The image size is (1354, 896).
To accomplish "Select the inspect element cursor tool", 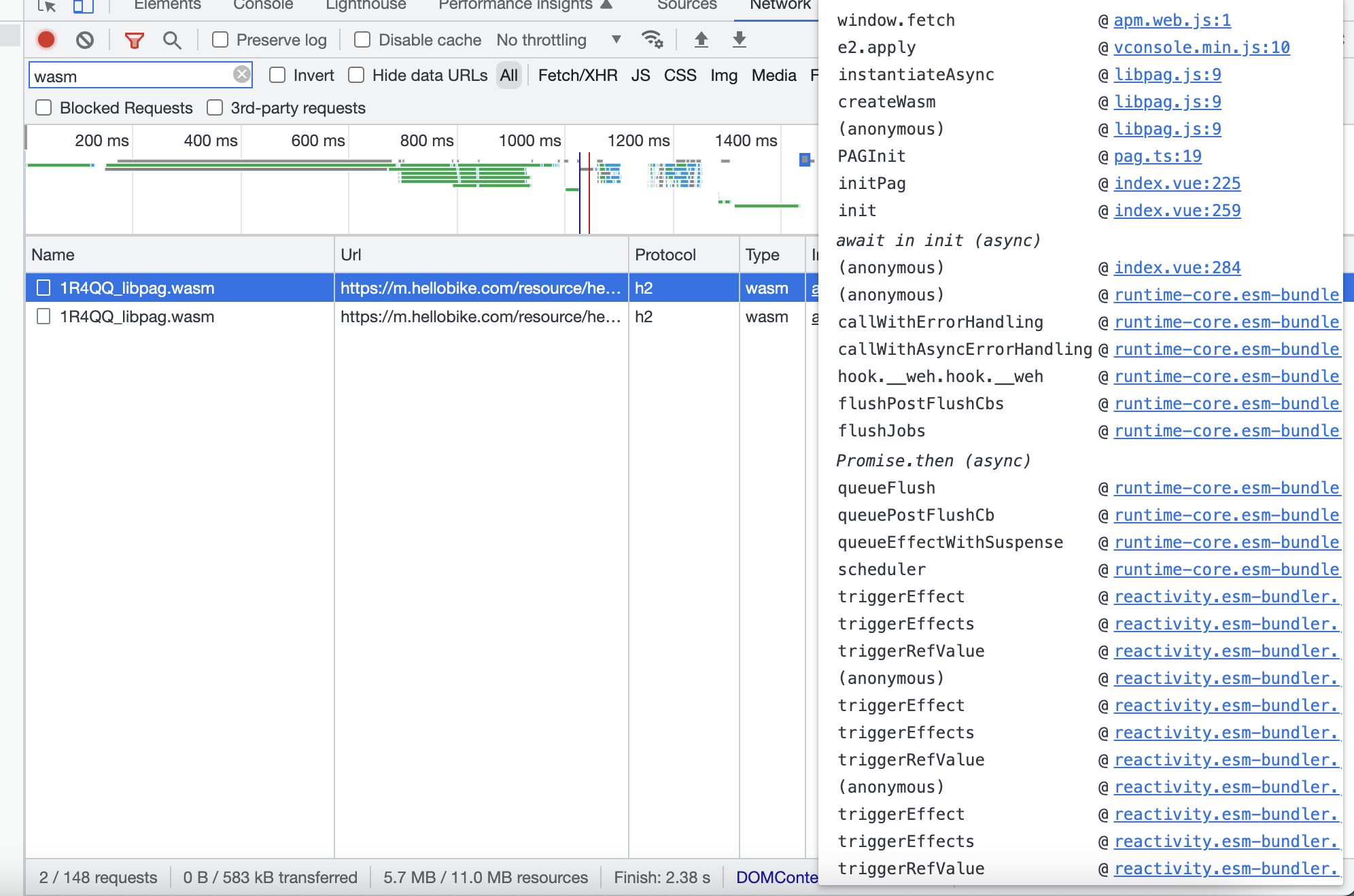I will [48, 5].
